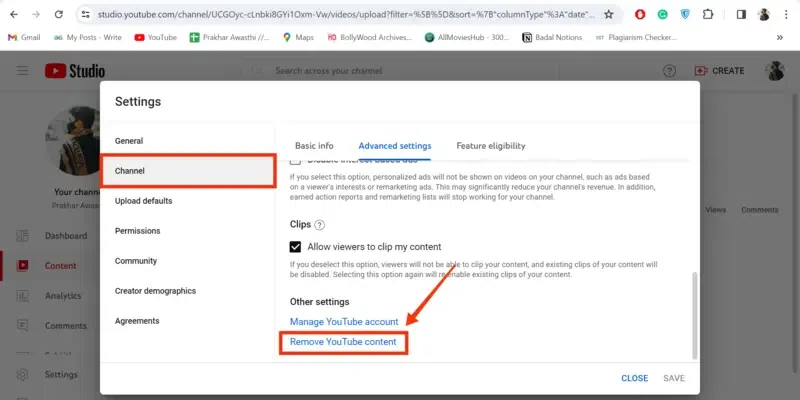Click the channel profile picture thumbnail

pos(73,141)
